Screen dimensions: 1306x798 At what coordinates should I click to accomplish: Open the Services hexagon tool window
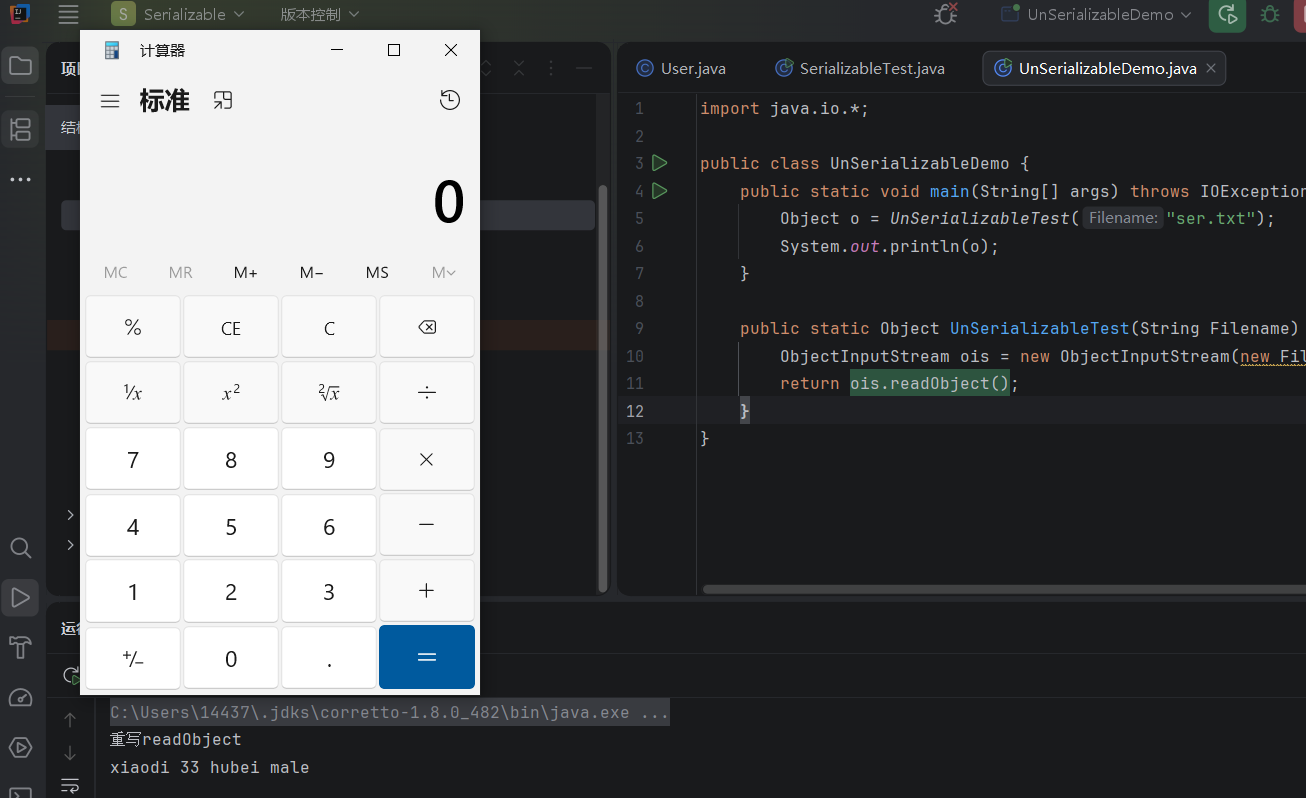20,747
